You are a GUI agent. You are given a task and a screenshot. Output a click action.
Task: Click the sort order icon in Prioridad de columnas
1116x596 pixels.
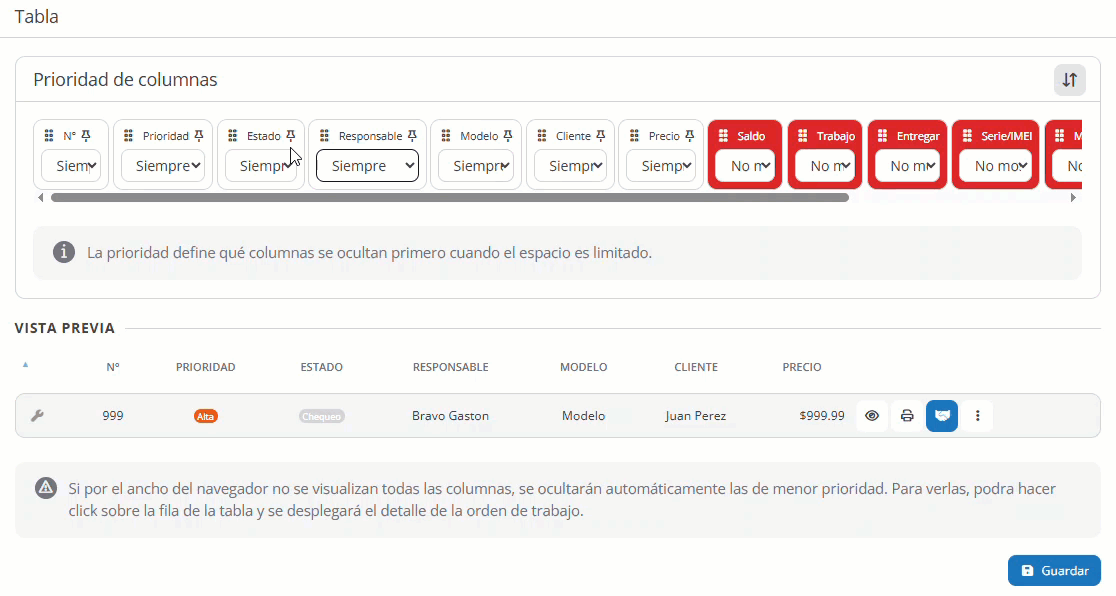pyautogui.click(x=1069, y=80)
